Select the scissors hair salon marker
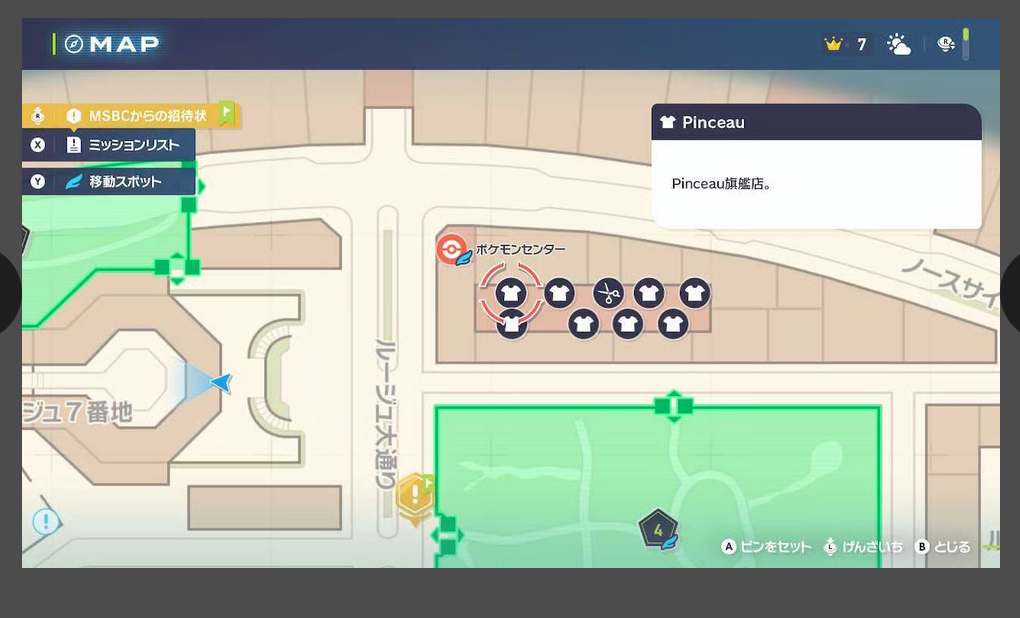Screen dimensions: 1020x618 (x=608, y=293)
